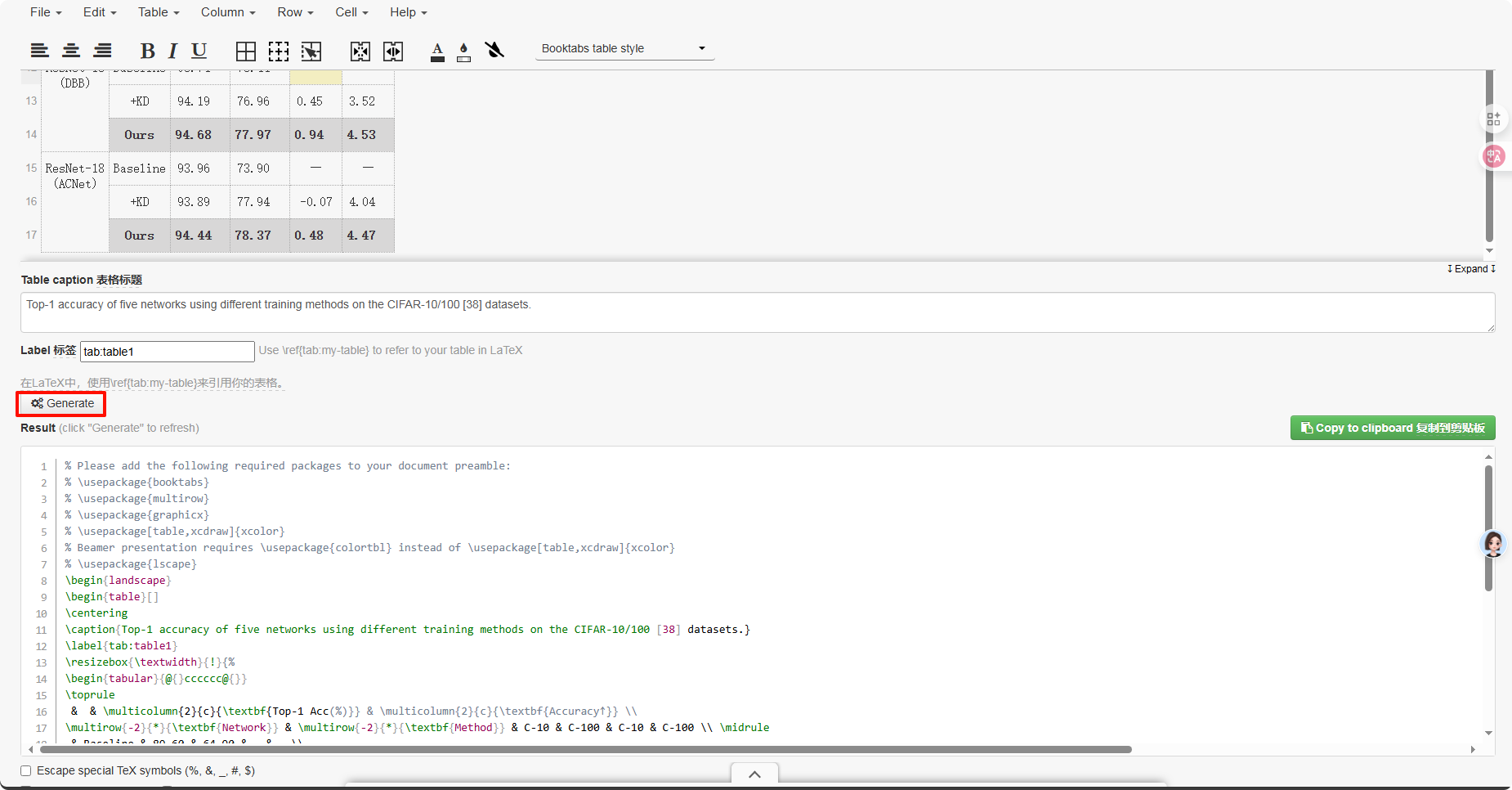This screenshot has height=790, width=1512.
Task: Select cell with value 0.48
Action: 315,236
